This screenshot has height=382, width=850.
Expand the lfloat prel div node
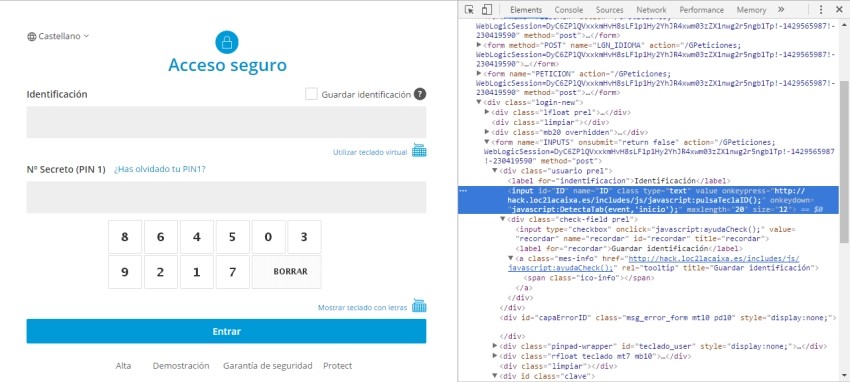[x=487, y=112]
